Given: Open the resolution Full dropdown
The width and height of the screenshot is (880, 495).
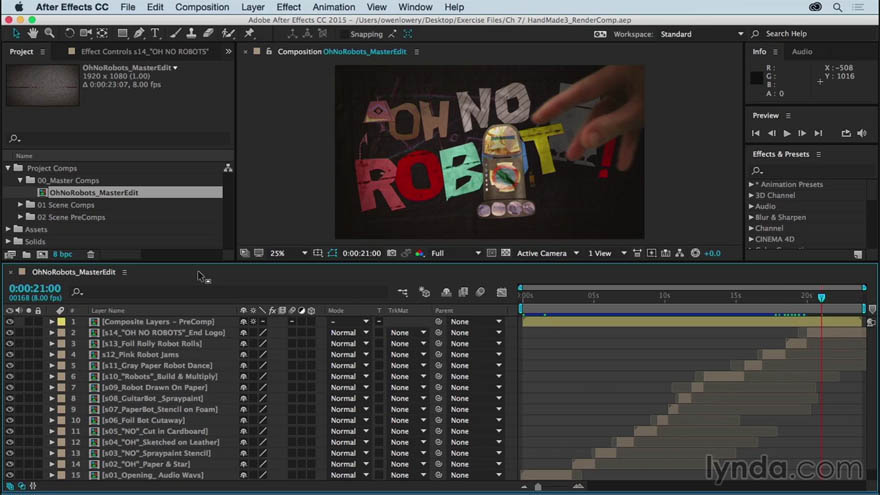Looking at the screenshot, I should click(x=455, y=253).
